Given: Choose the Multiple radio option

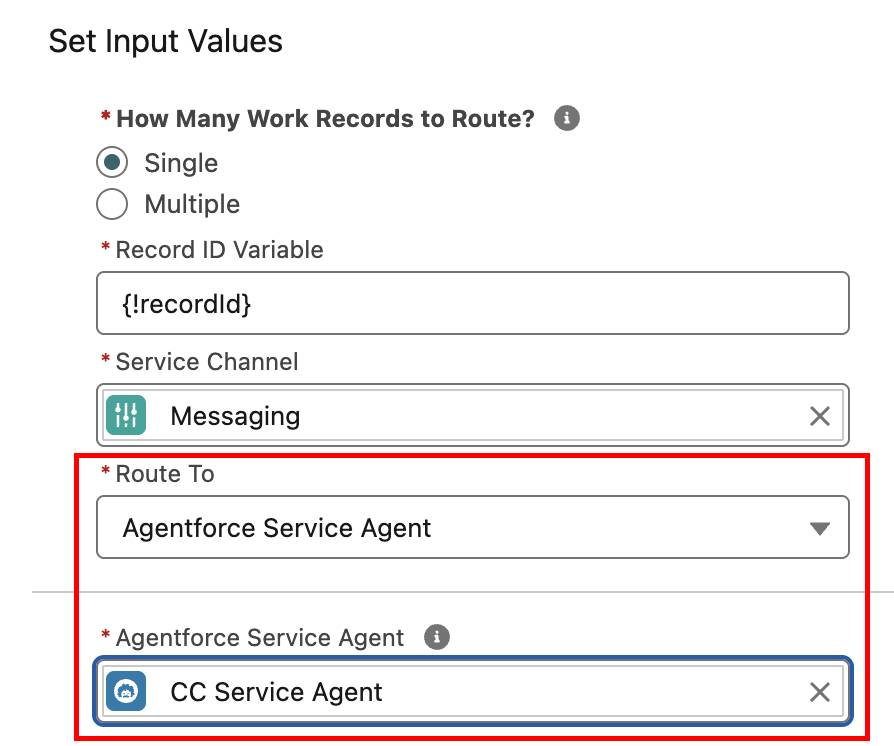Looking at the screenshot, I should (112, 204).
